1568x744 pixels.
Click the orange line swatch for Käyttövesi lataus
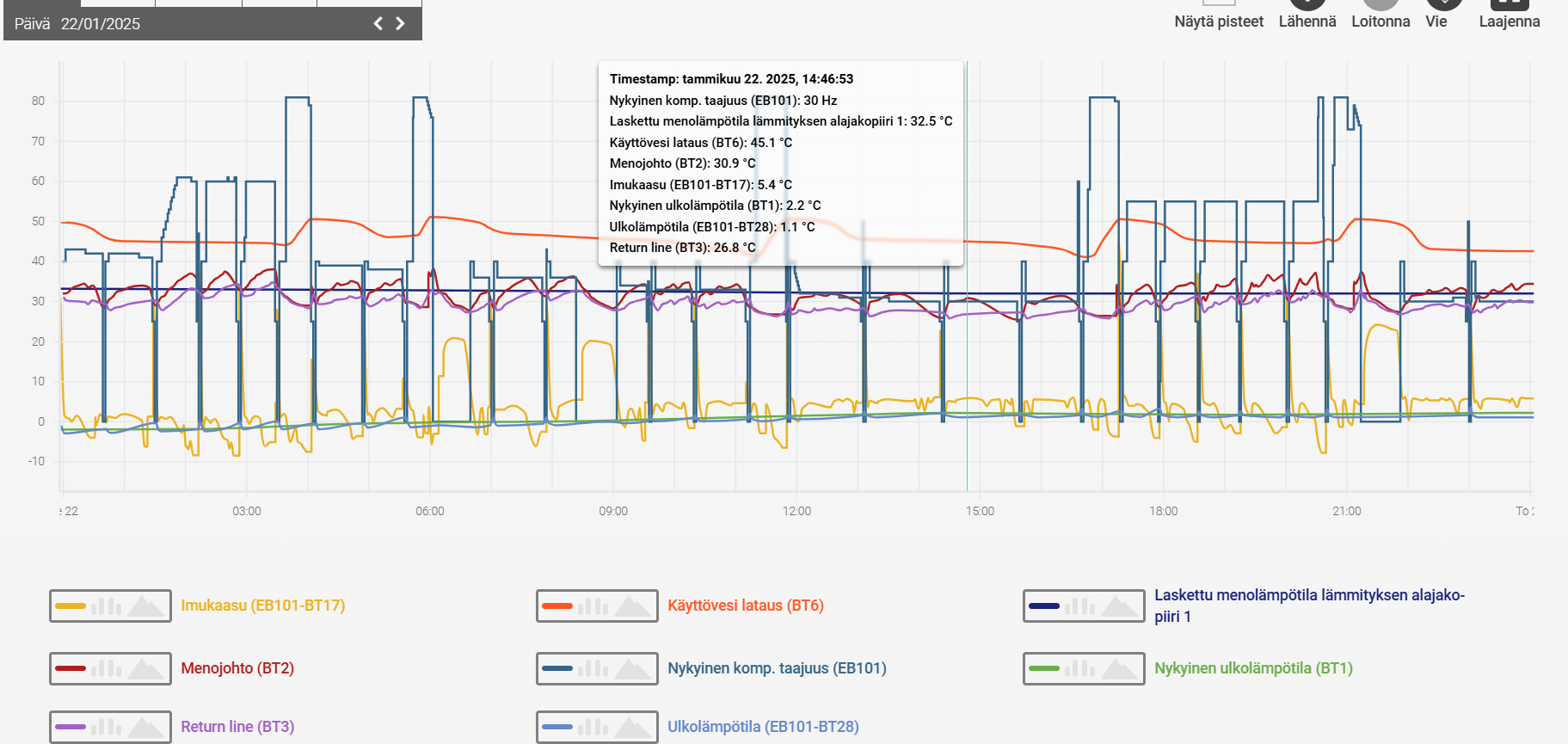pos(557,606)
